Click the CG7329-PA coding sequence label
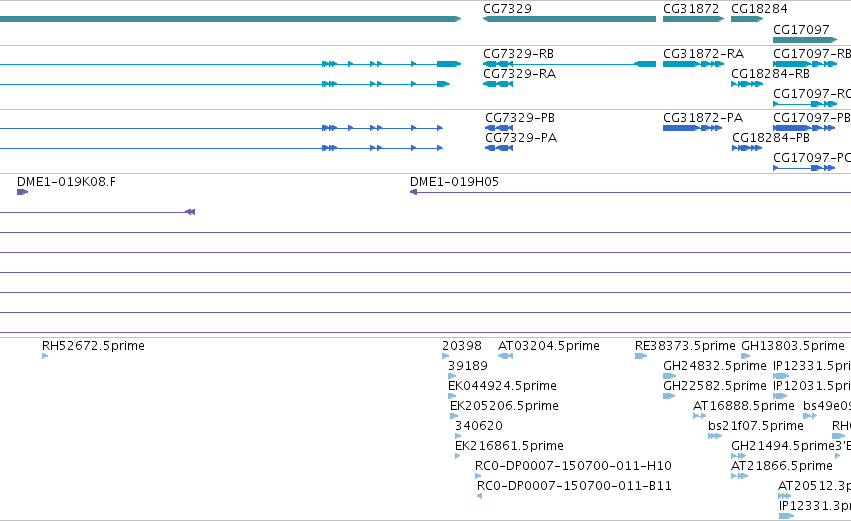This screenshot has height=521, width=851. coord(521,138)
